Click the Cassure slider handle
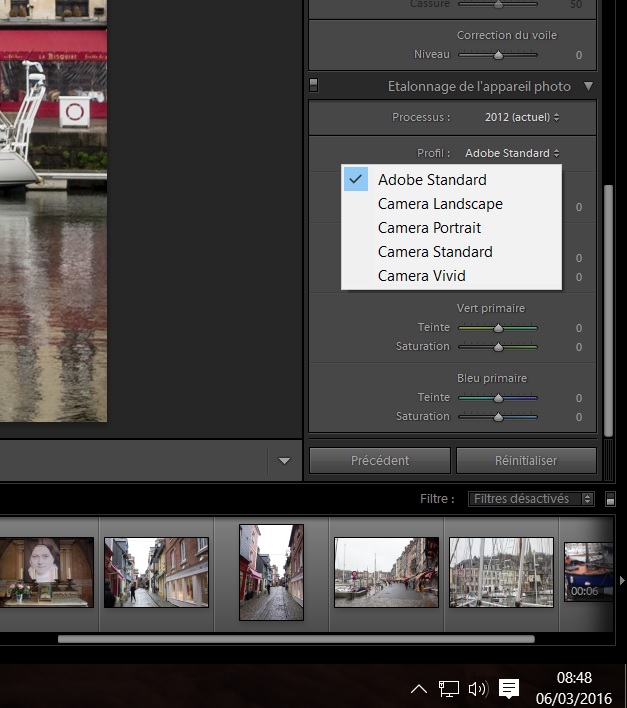This screenshot has height=708, width=627. (498, 5)
